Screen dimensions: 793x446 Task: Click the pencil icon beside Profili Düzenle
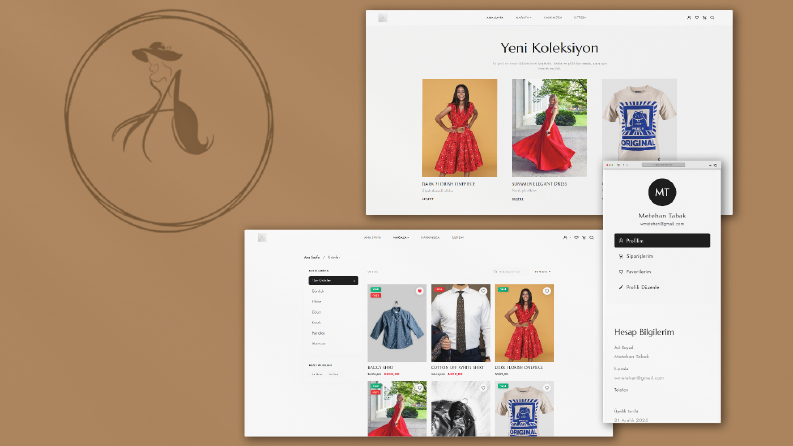point(621,287)
